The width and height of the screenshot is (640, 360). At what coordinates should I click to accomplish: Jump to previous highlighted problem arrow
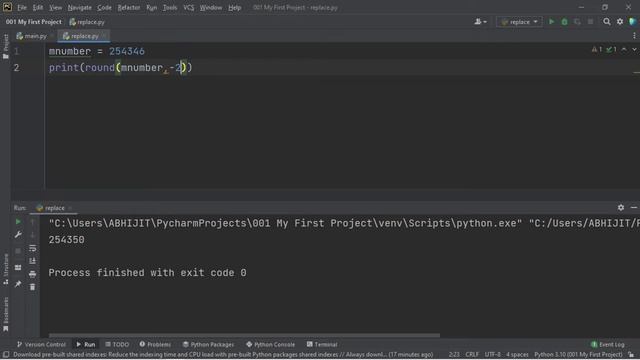(x=624, y=49)
